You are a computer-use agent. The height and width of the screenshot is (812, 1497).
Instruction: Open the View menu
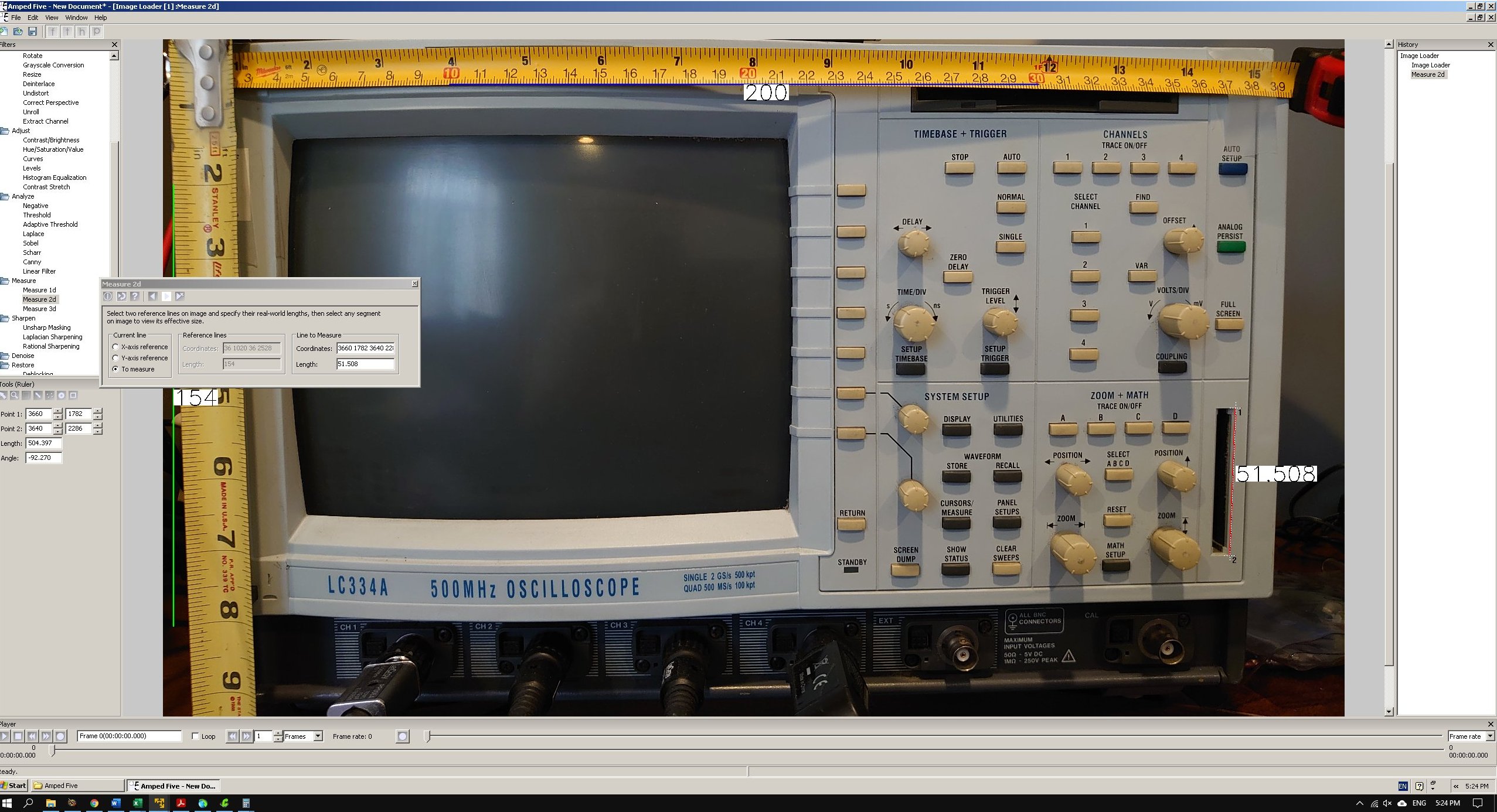52,18
